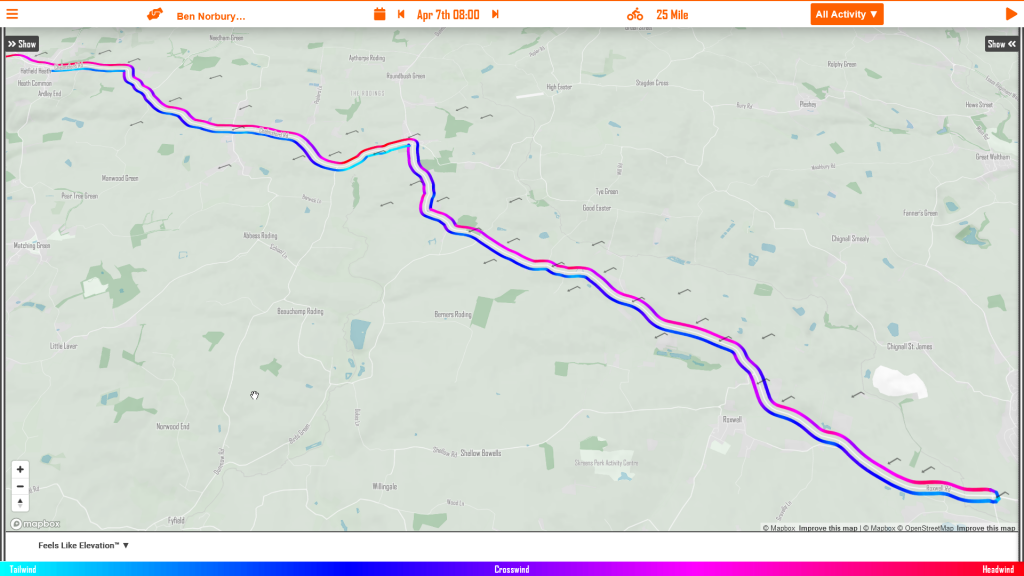Click the Mapbox logo on the map
Image resolution: width=1024 pixels, height=576 pixels.
pos(35,524)
